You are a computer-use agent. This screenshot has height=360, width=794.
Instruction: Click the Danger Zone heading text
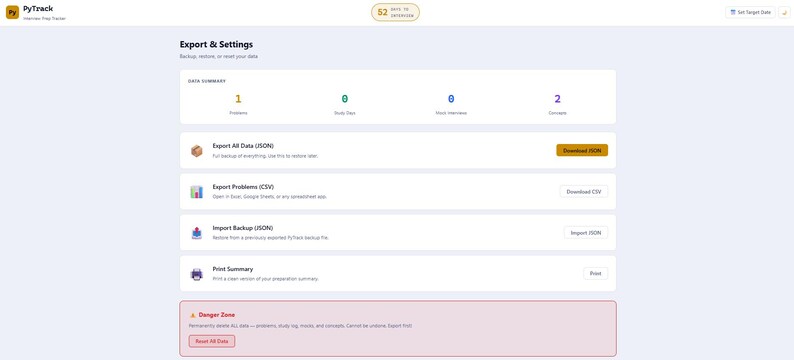point(217,315)
